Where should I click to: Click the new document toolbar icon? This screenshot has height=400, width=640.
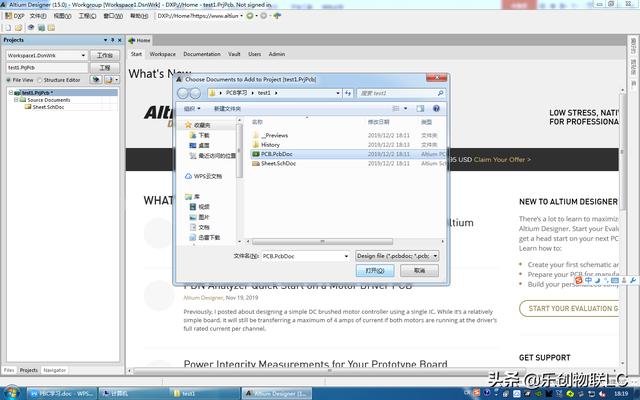[x=8, y=28]
